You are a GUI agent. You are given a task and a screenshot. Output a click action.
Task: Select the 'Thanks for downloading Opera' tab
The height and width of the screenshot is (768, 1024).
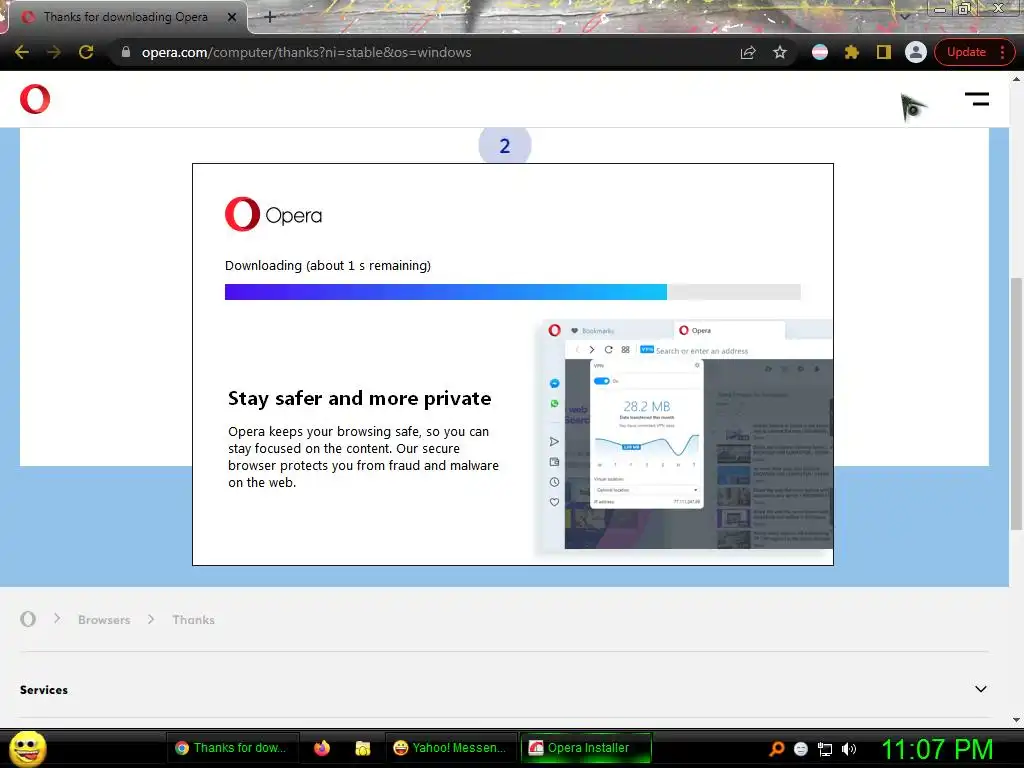(125, 17)
